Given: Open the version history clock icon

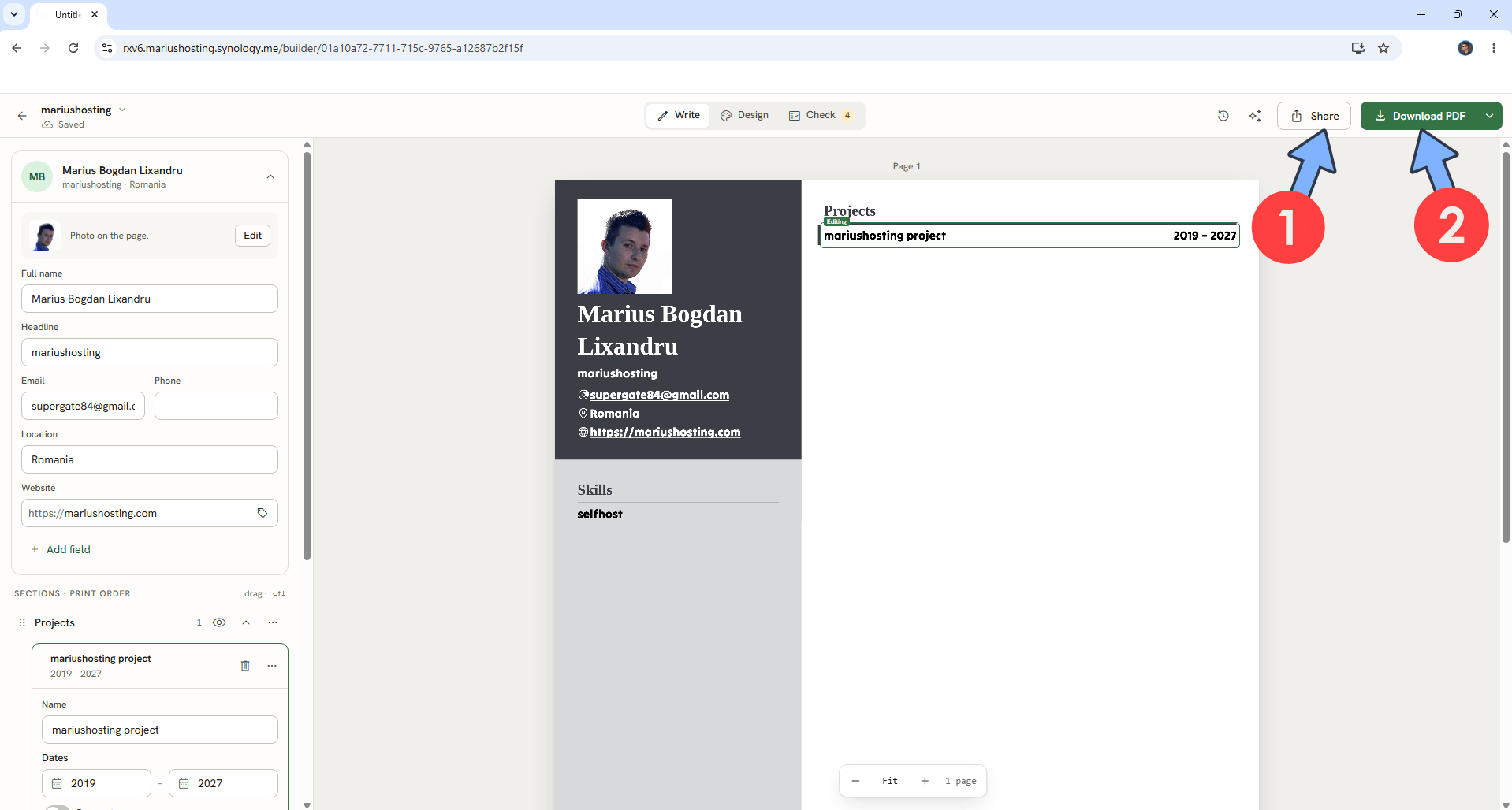Looking at the screenshot, I should click(x=1223, y=116).
